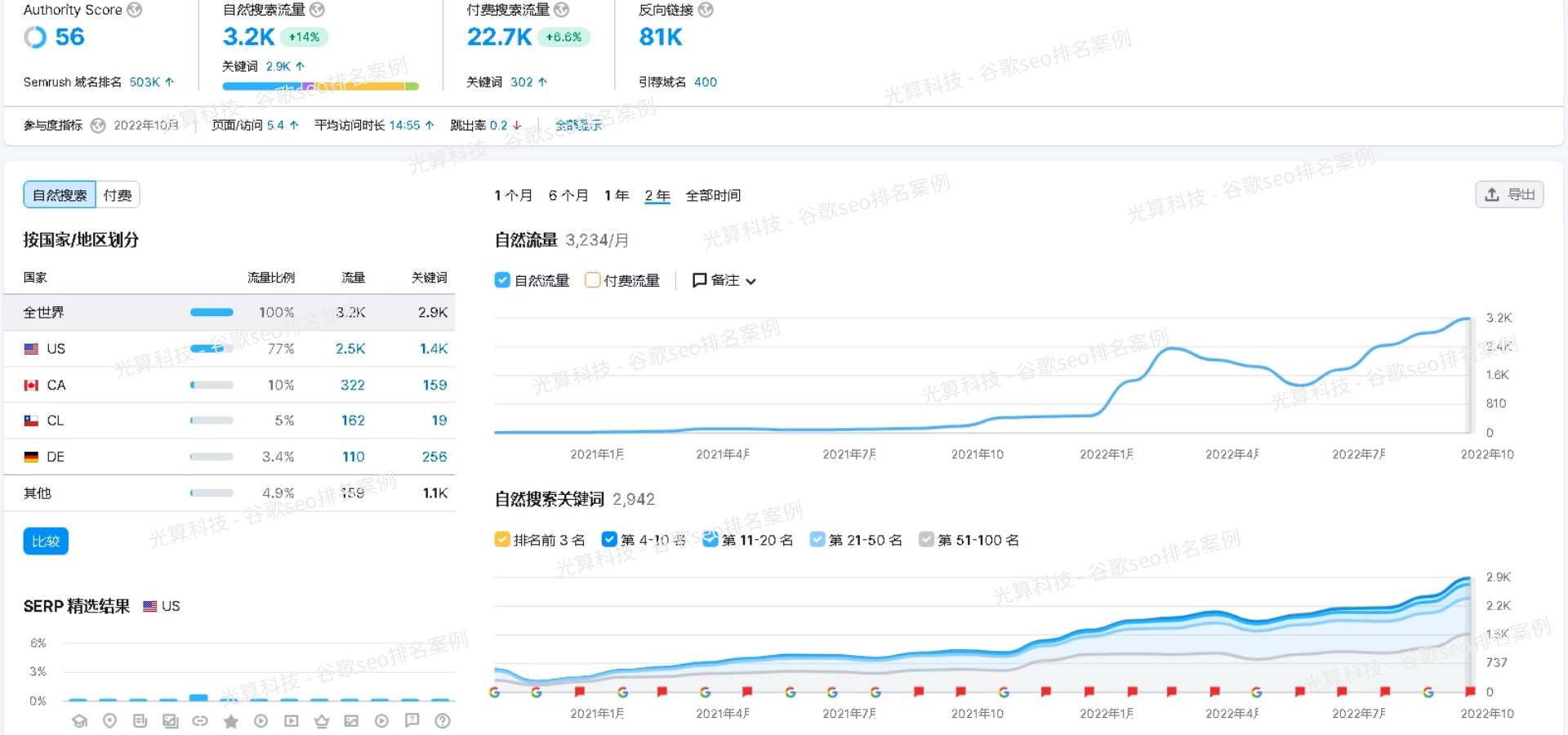Screen dimensions: 1568x735
Task: Click the Authority Score info icon
Action: click(x=135, y=10)
